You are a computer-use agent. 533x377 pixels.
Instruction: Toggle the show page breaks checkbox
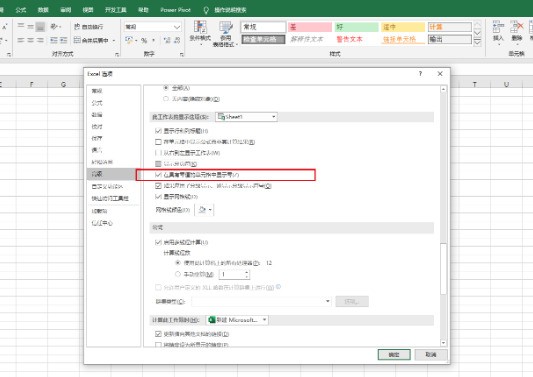(158, 164)
